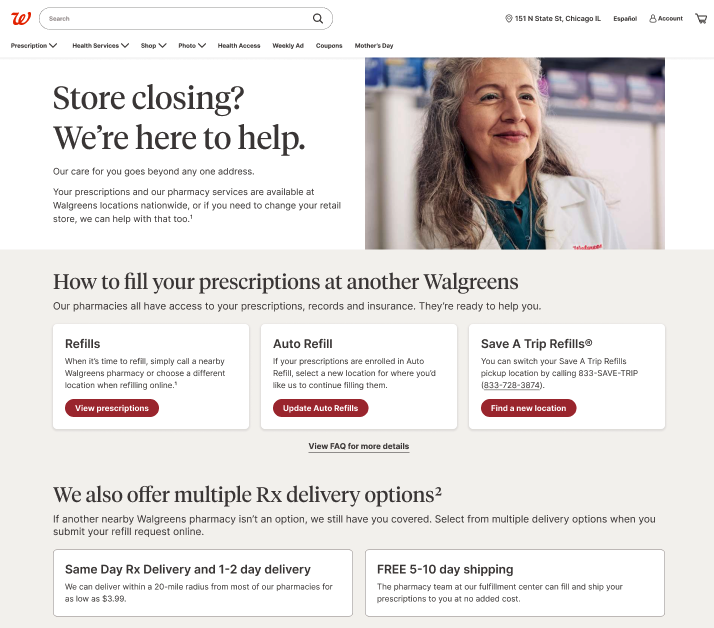Click the magnifying glass search icon
The image size is (714, 628).
point(318,19)
